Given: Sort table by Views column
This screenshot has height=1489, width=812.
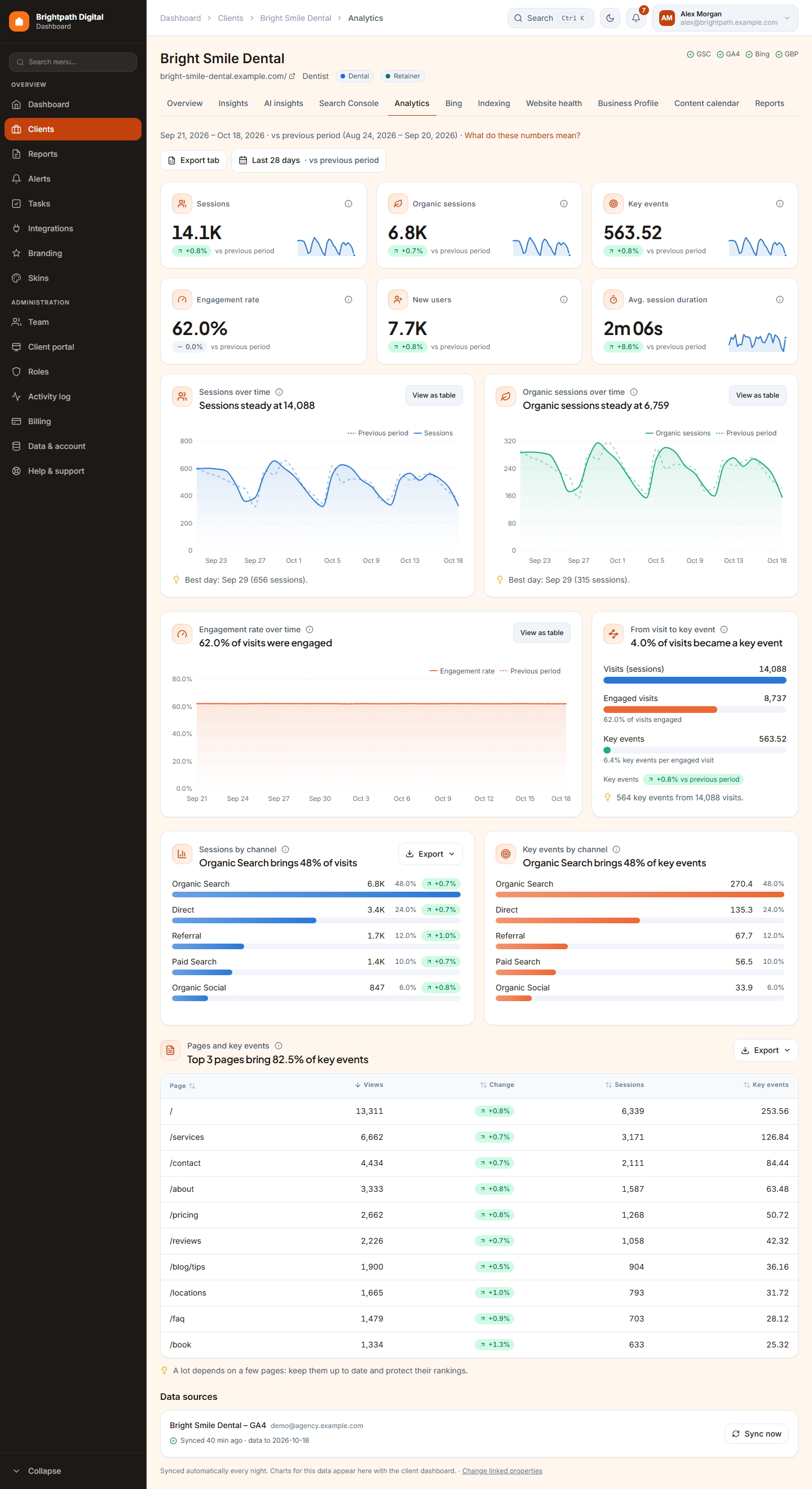Looking at the screenshot, I should tap(369, 1085).
